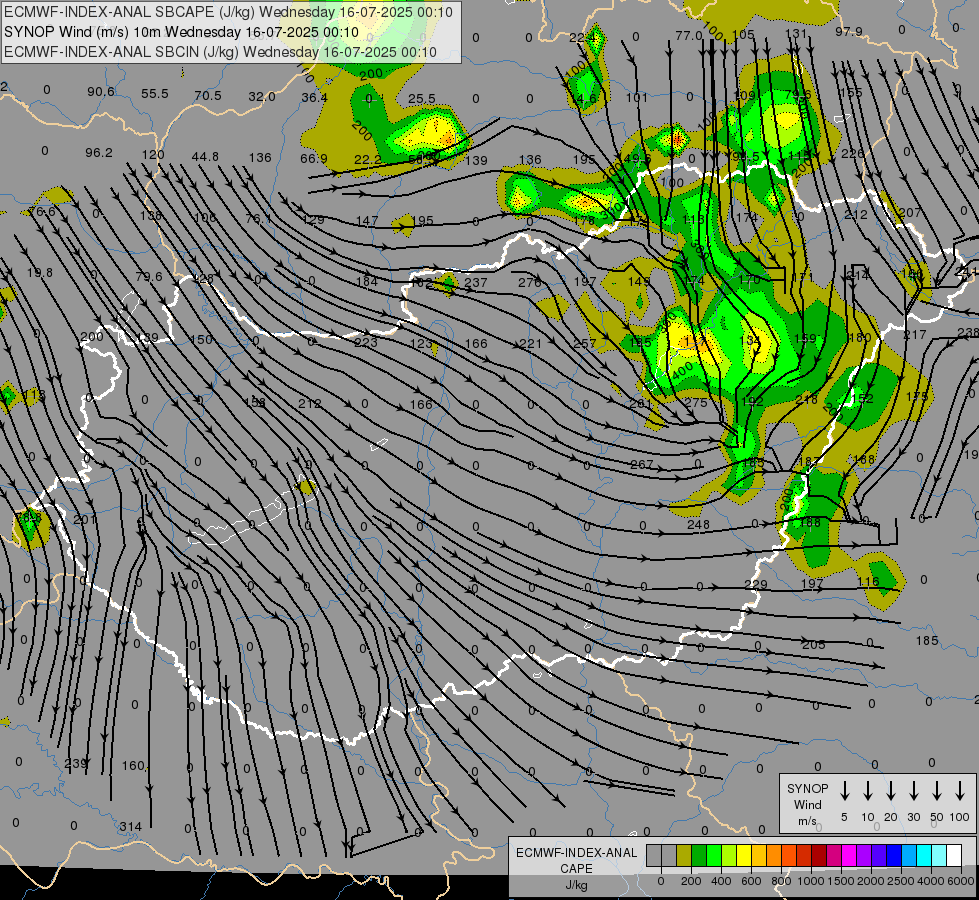Click the J/kg unit label in legend
The width and height of the screenshot is (979, 900).
pos(576,885)
